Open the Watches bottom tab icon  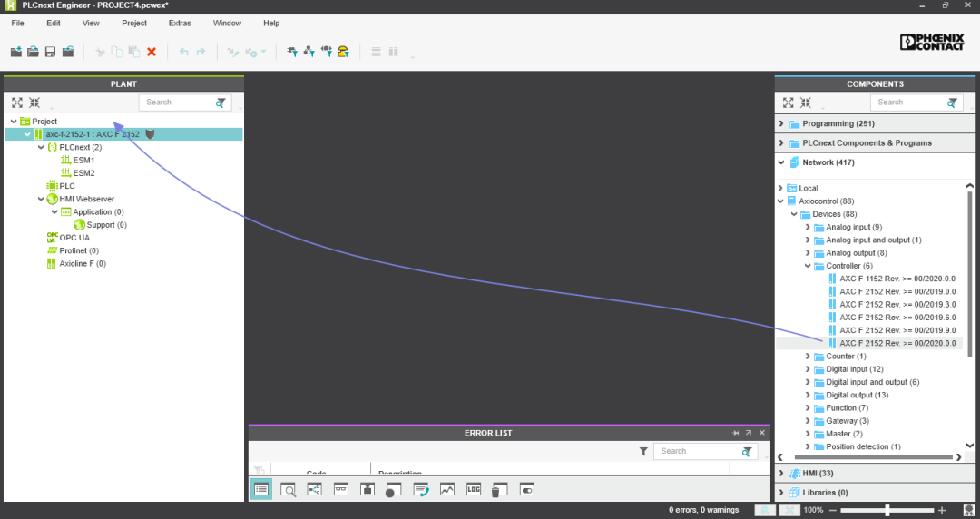tap(341, 490)
